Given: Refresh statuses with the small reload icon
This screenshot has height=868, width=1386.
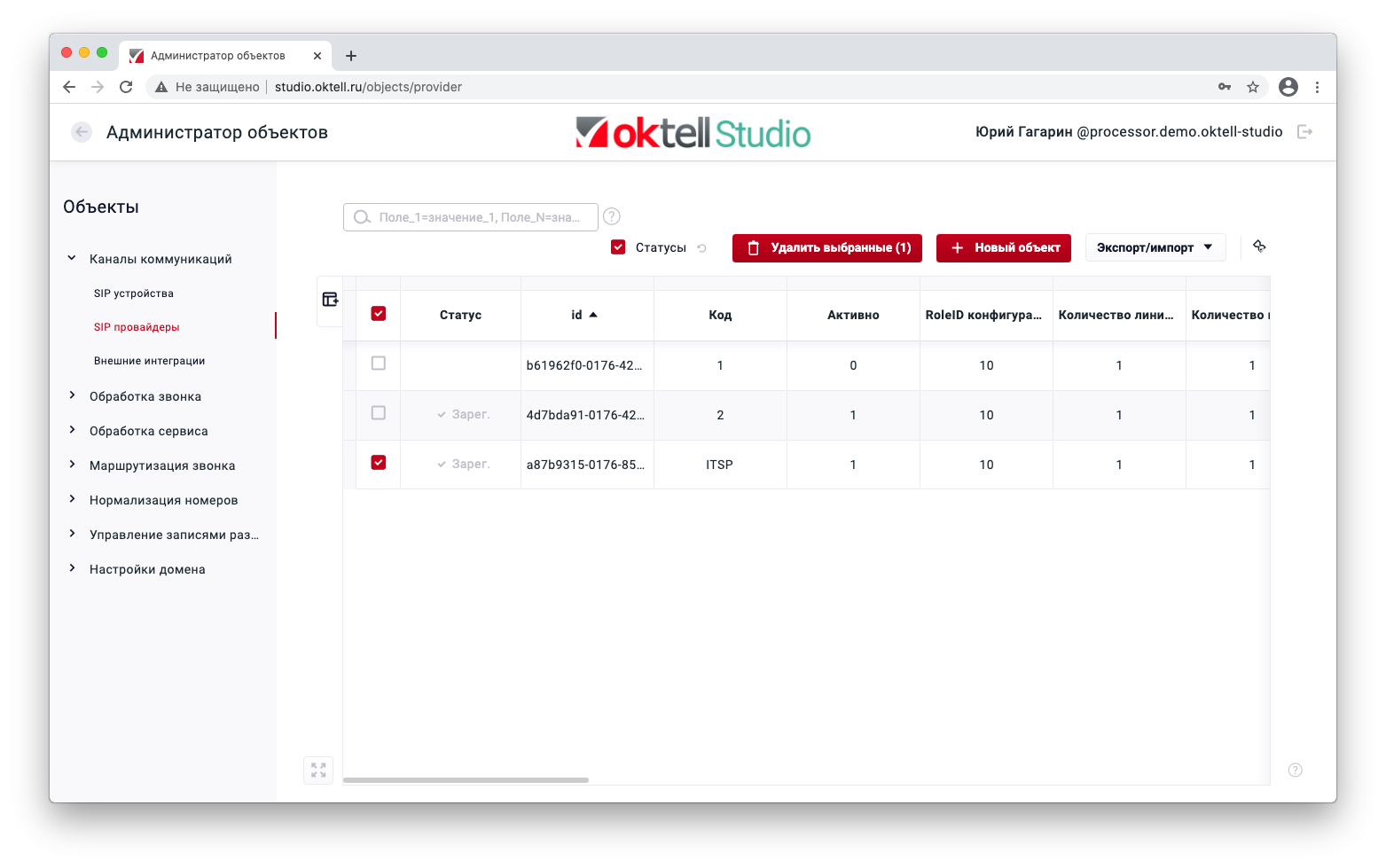Looking at the screenshot, I should (x=701, y=248).
